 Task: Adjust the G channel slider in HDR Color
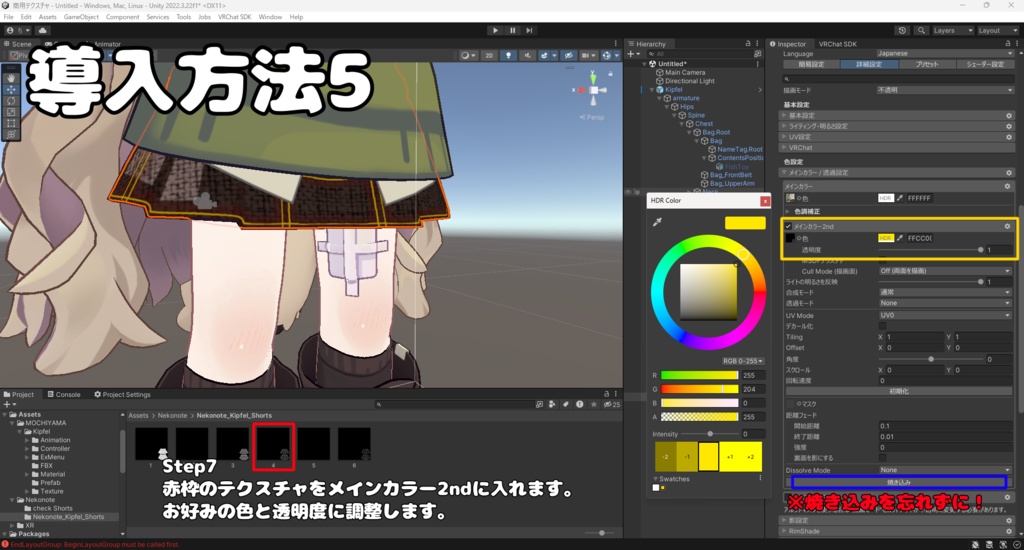[699, 389]
